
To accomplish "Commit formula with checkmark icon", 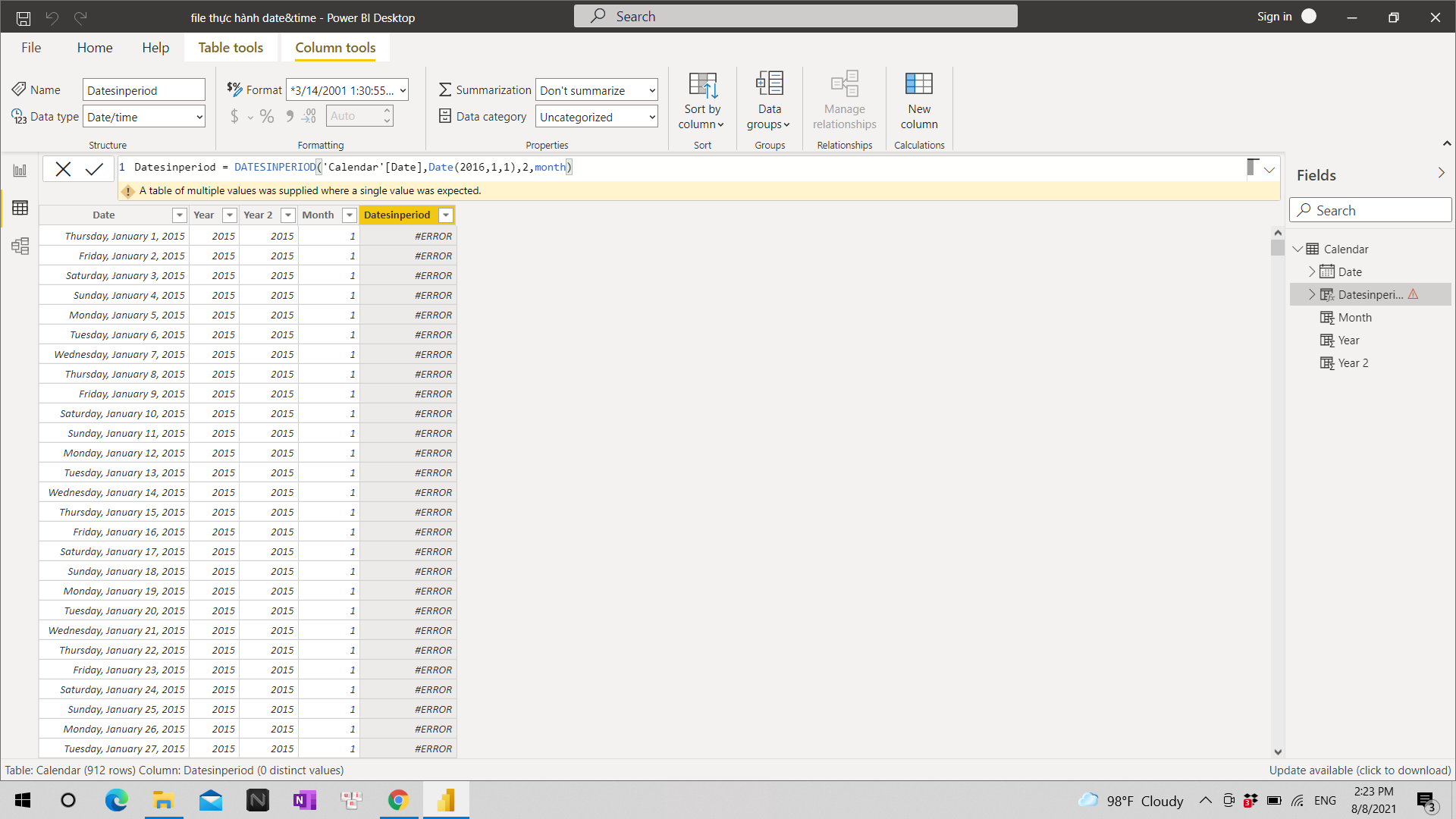I will click(94, 169).
